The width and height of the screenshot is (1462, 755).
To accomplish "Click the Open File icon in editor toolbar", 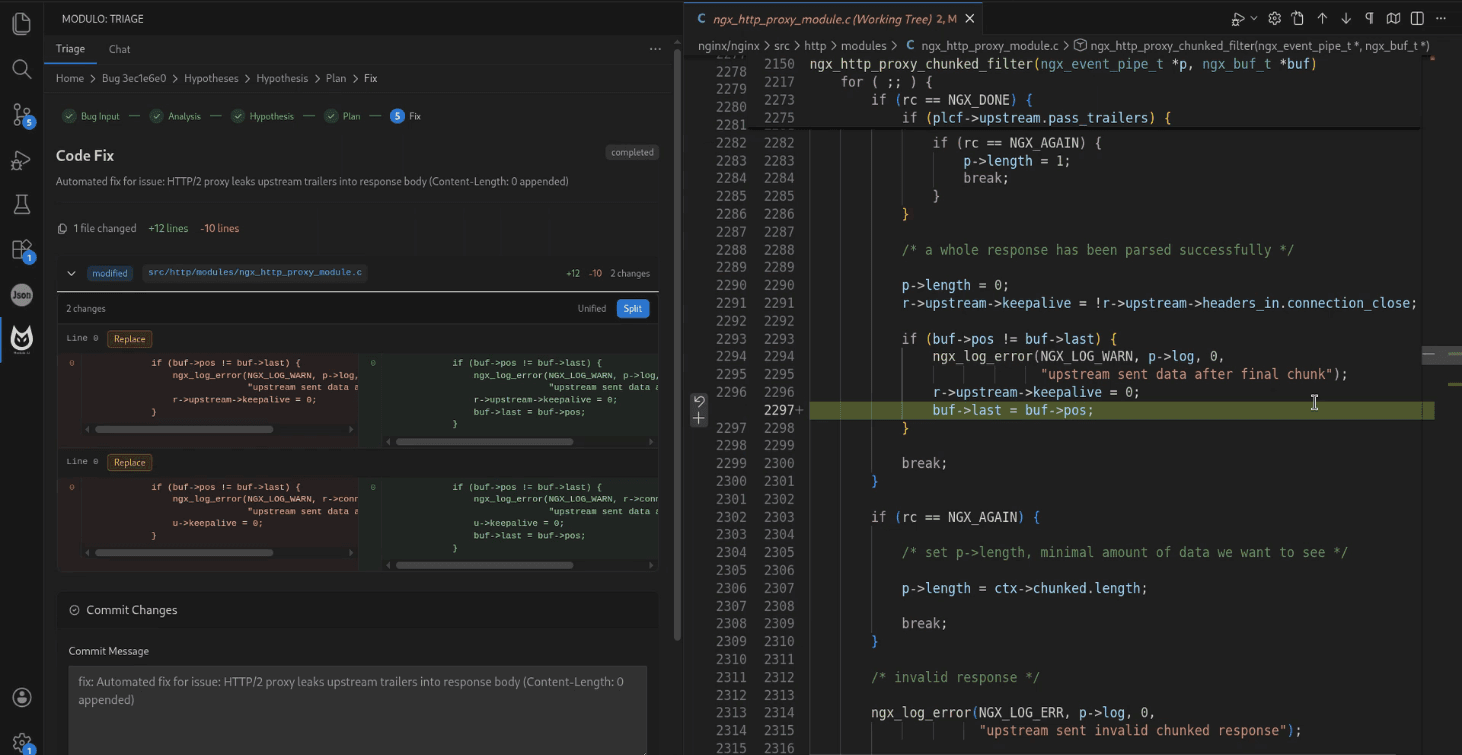I will (x=1298, y=18).
